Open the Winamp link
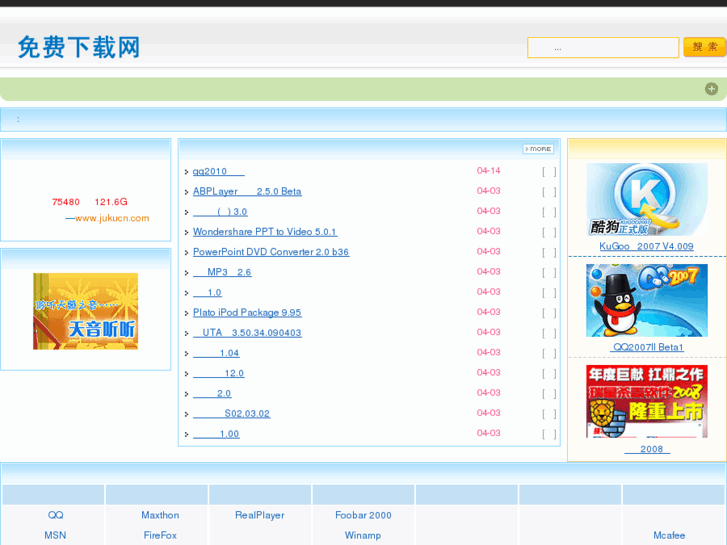 (363, 535)
